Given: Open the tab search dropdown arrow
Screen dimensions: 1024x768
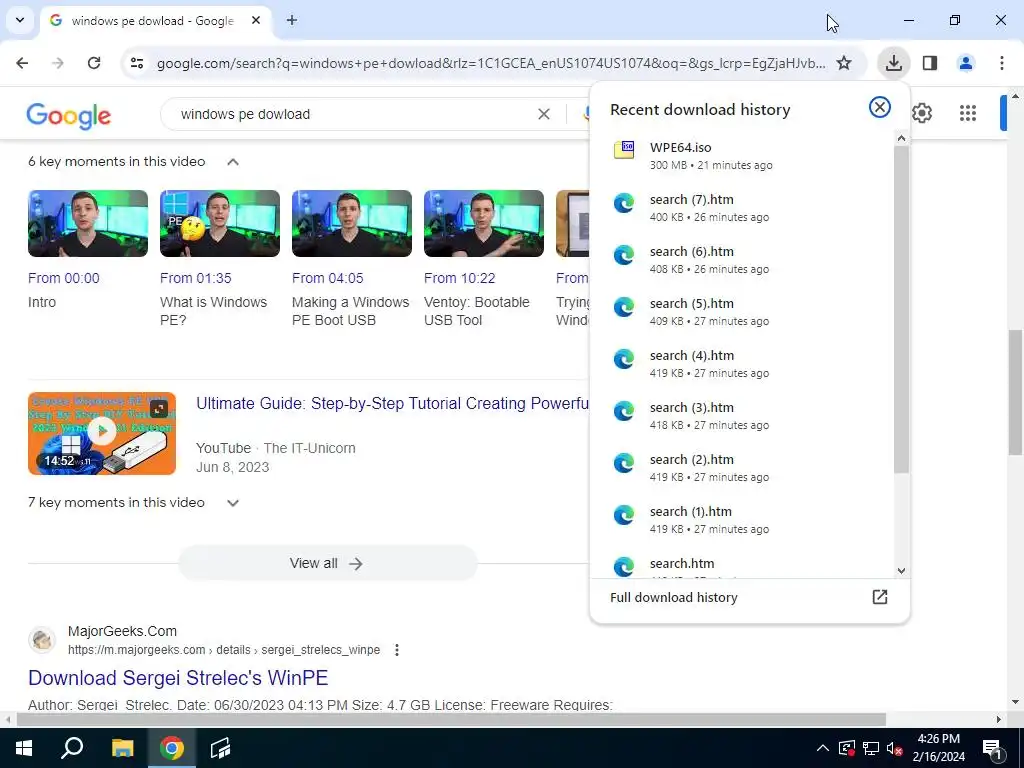Looking at the screenshot, I should coord(20,20).
